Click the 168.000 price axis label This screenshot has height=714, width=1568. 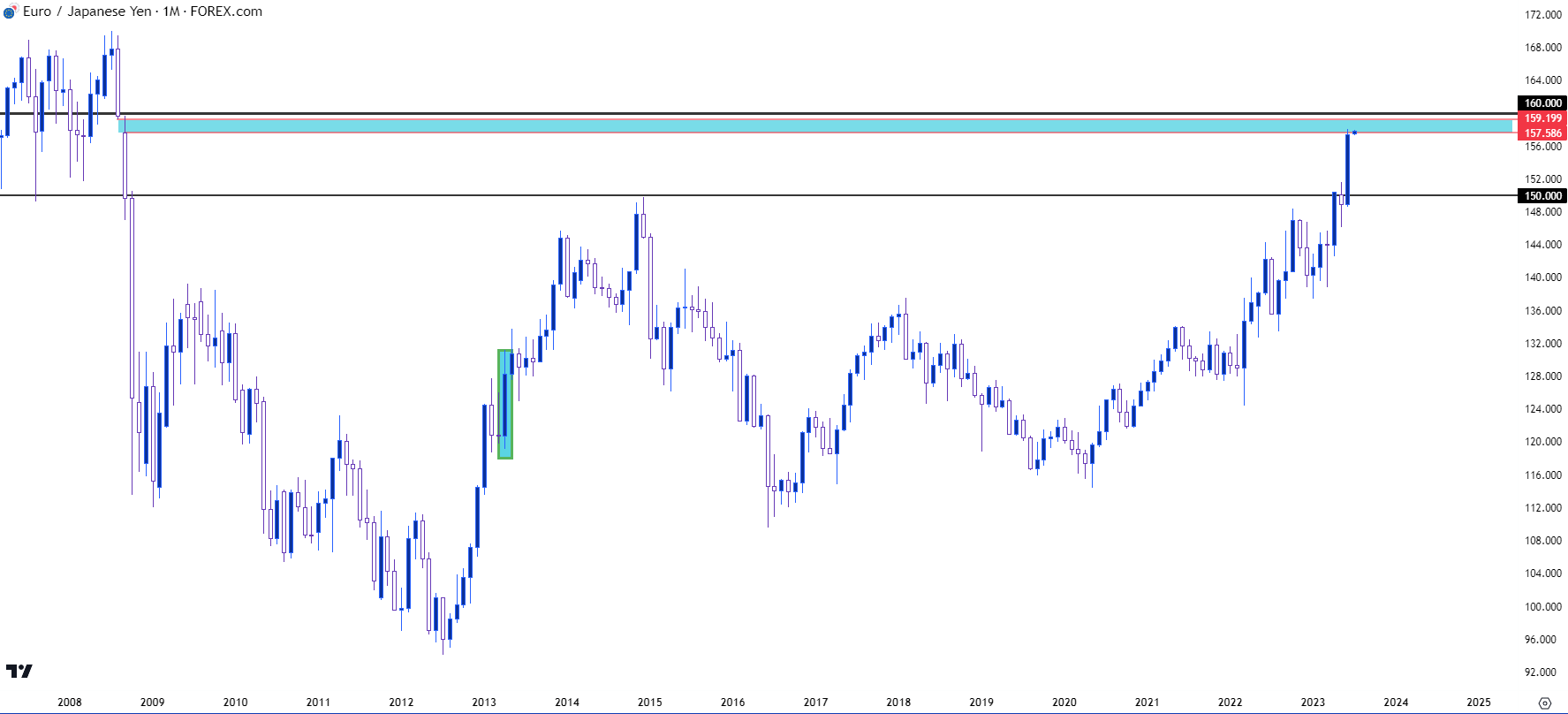tap(1542, 48)
